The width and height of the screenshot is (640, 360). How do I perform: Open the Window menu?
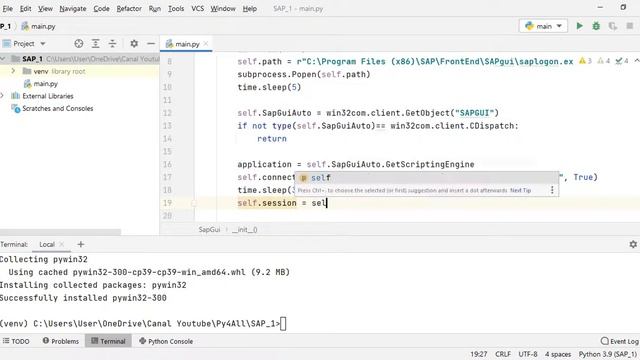(223, 8)
